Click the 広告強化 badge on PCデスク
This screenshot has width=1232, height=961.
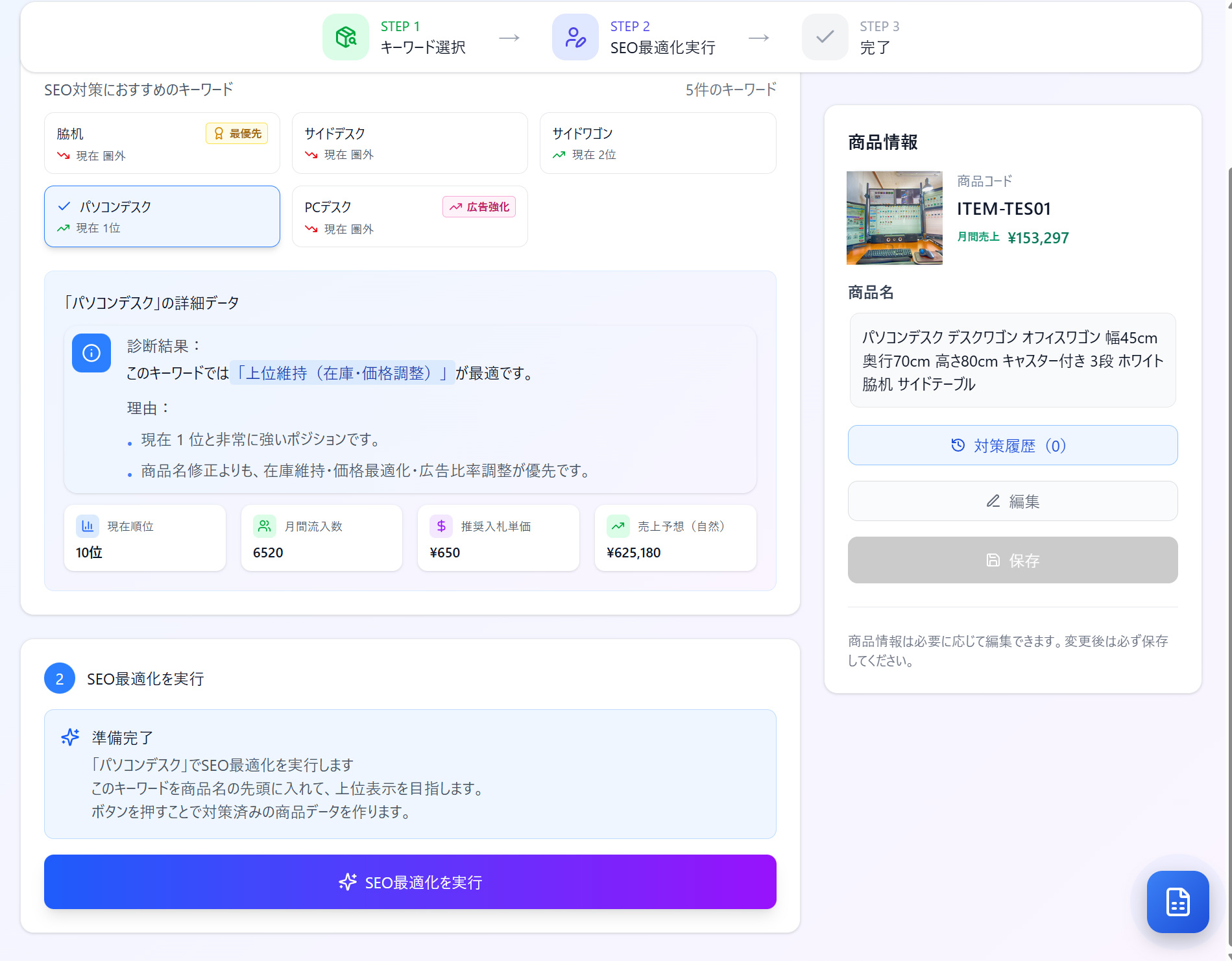point(479,206)
